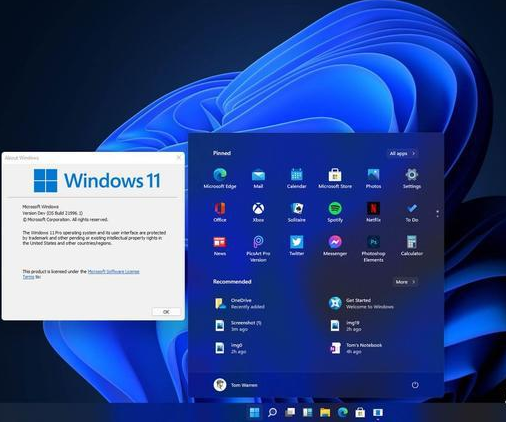Open Microsoft Store pinned icon

(x=335, y=178)
